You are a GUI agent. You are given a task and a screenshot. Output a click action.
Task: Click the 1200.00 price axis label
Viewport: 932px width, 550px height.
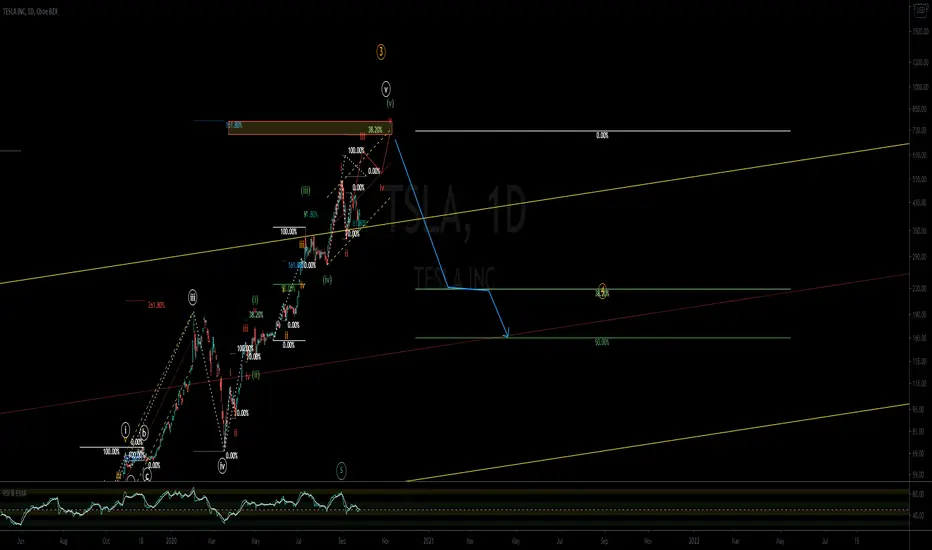pos(920,62)
